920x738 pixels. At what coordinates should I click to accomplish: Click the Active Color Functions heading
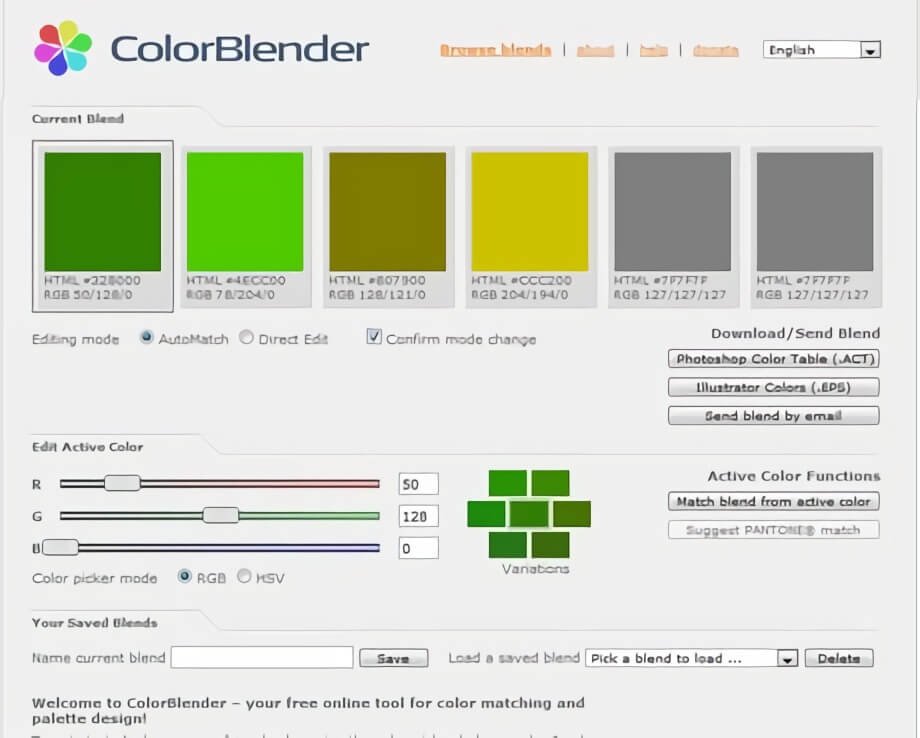pos(794,476)
